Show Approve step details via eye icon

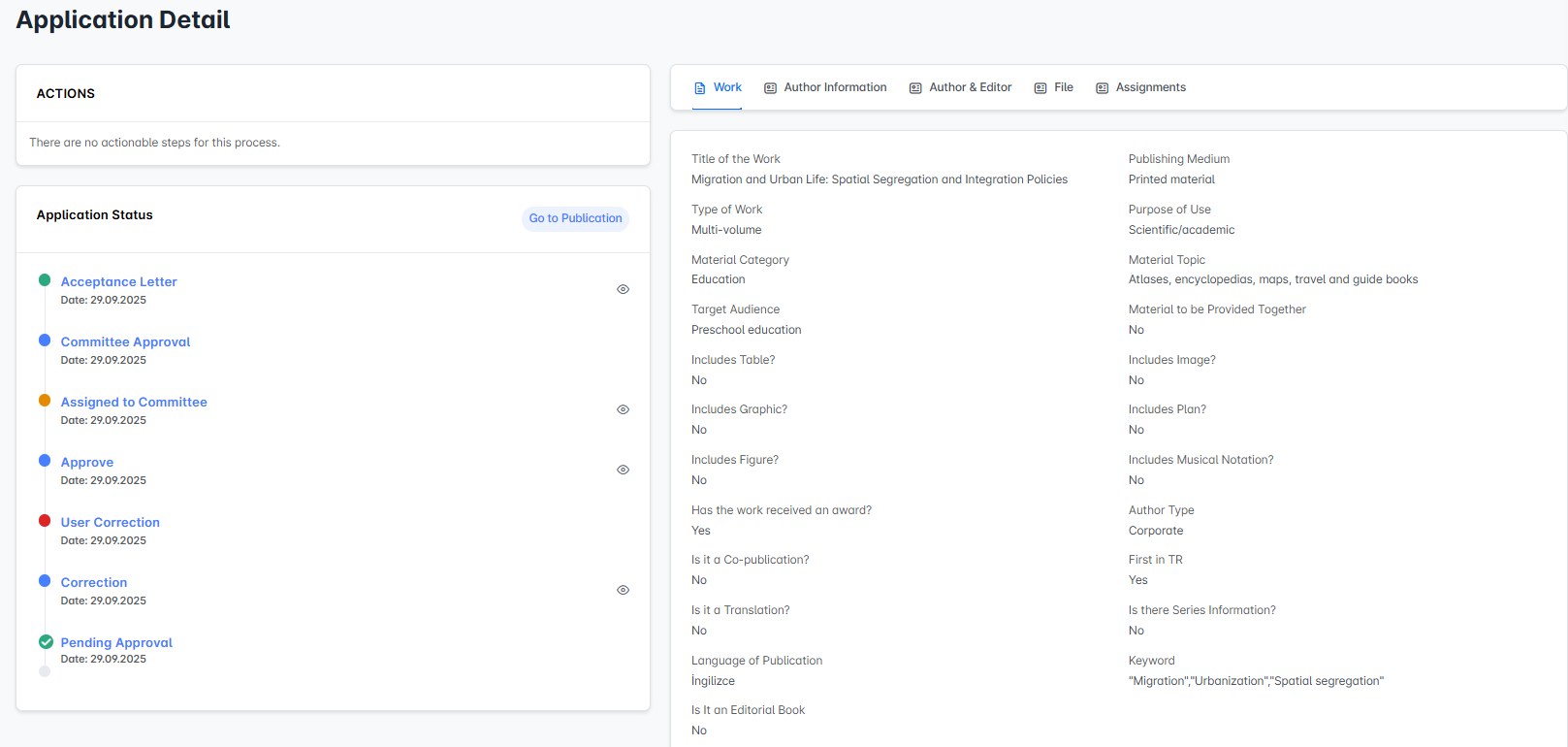[624, 470]
